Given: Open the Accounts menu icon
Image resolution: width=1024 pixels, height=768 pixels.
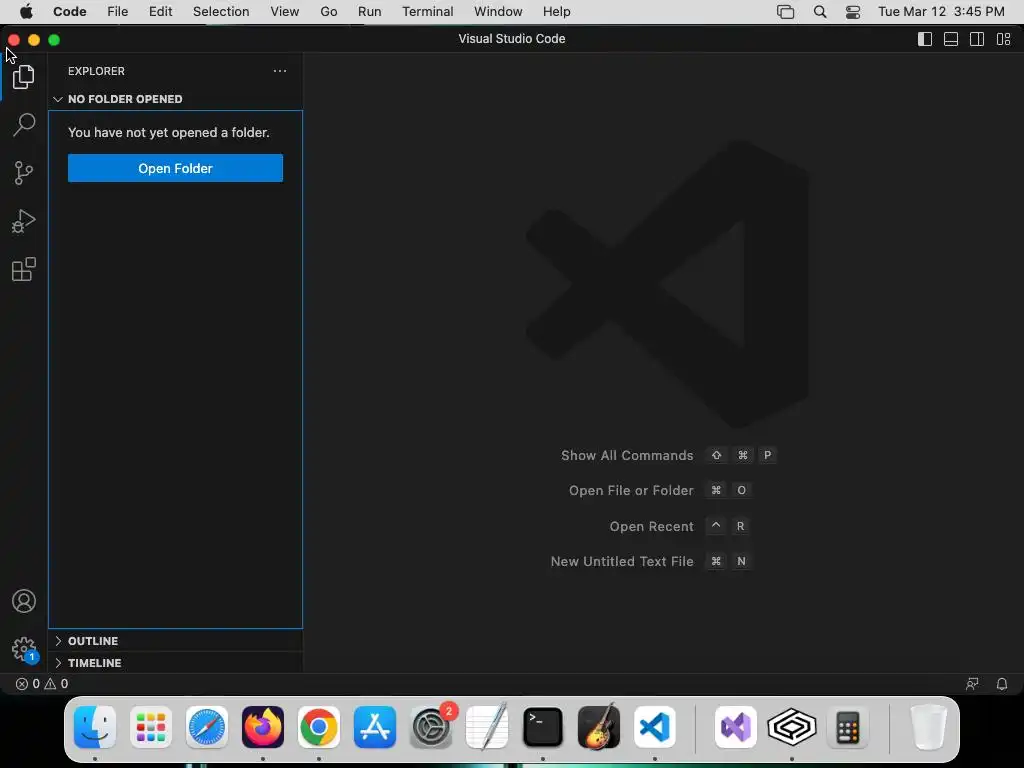Looking at the screenshot, I should tap(24, 601).
